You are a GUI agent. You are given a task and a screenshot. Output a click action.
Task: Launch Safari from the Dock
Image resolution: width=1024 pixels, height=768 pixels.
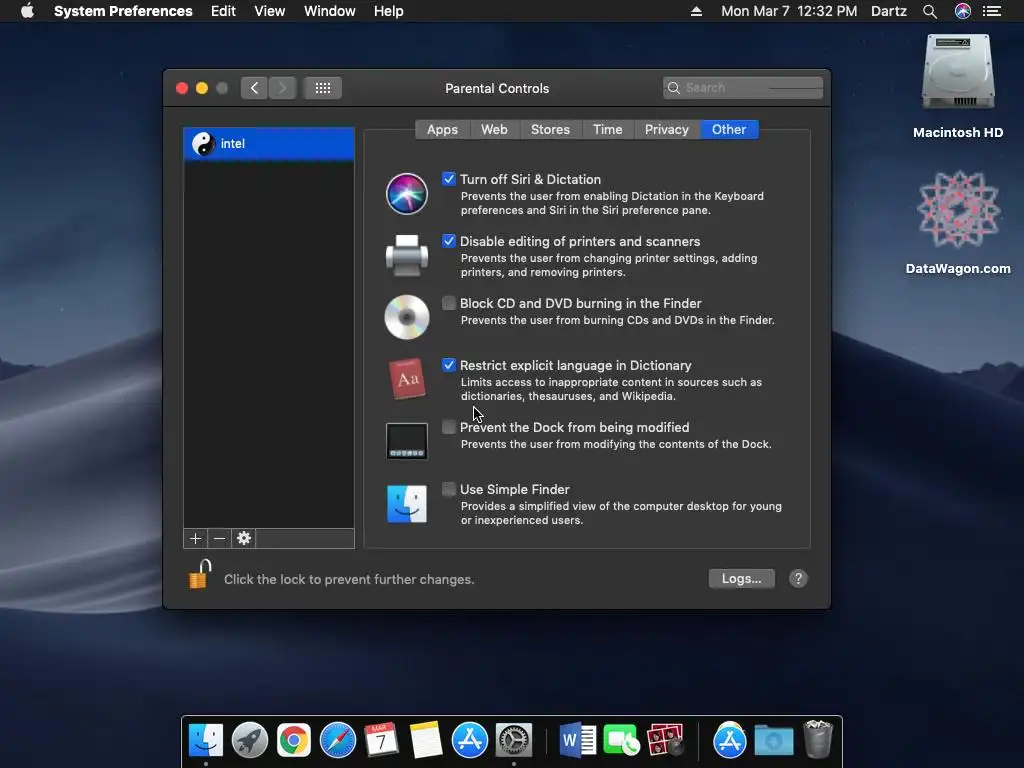coord(338,740)
